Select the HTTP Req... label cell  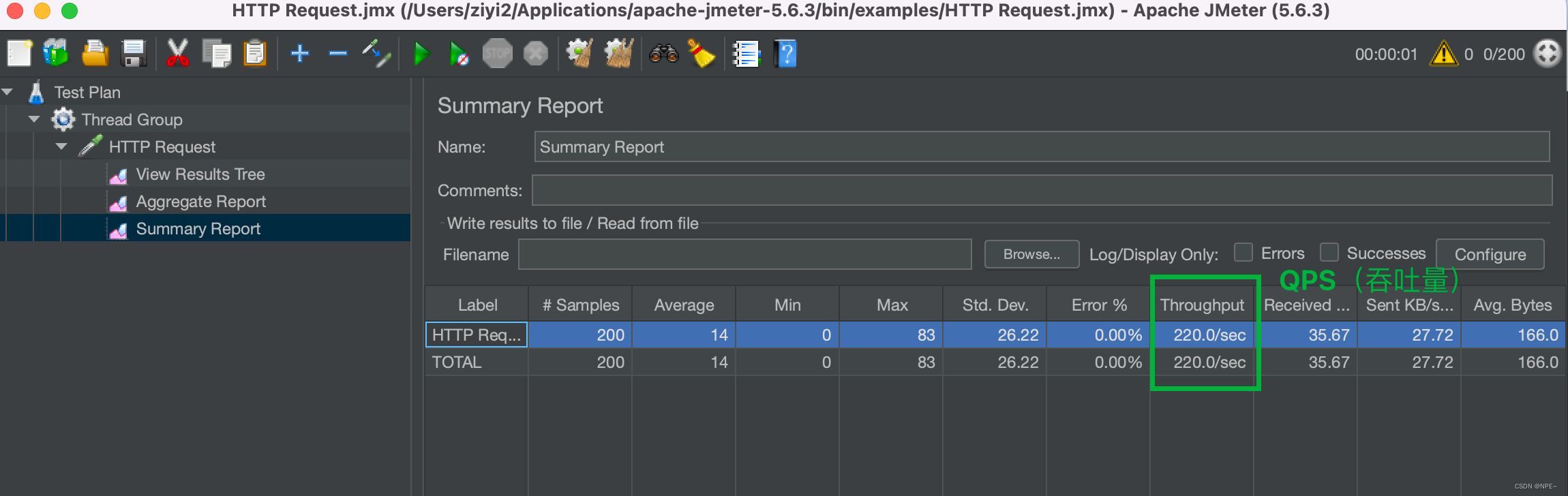pyautogui.click(x=477, y=335)
